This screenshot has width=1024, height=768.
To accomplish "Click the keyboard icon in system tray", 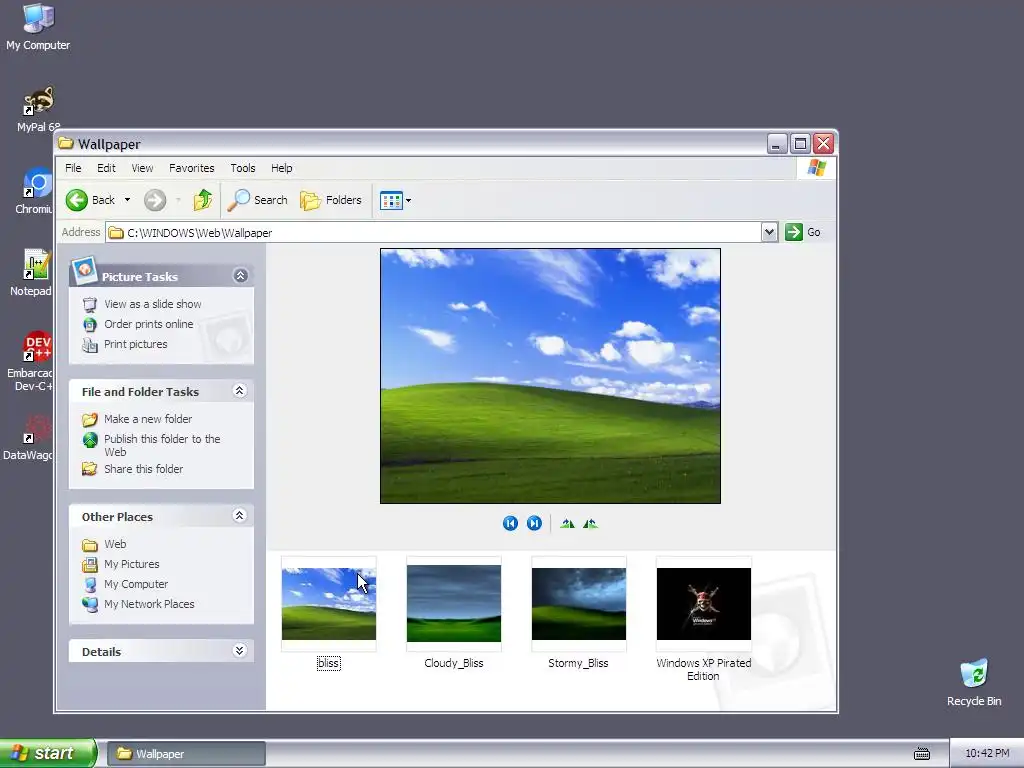I will (x=921, y=754).
